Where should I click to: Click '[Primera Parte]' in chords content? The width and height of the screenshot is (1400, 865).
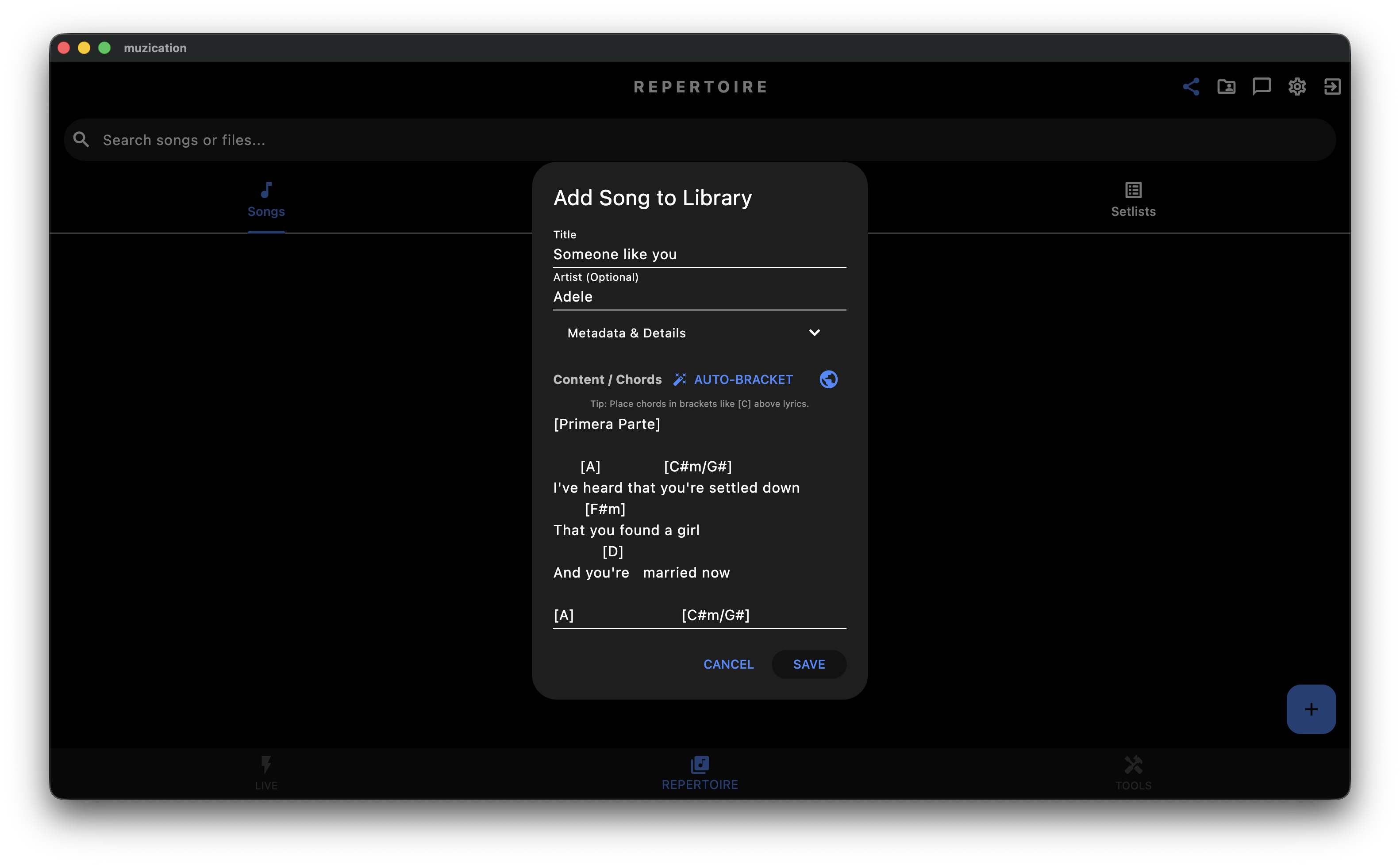[607, 424]
